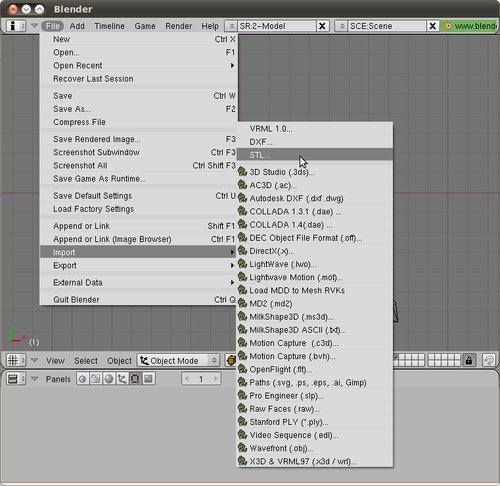The width and height of the screenshot is (500, 486).
Task: Collapse the Buttons window header menus triangle
Action: (34, 379)
